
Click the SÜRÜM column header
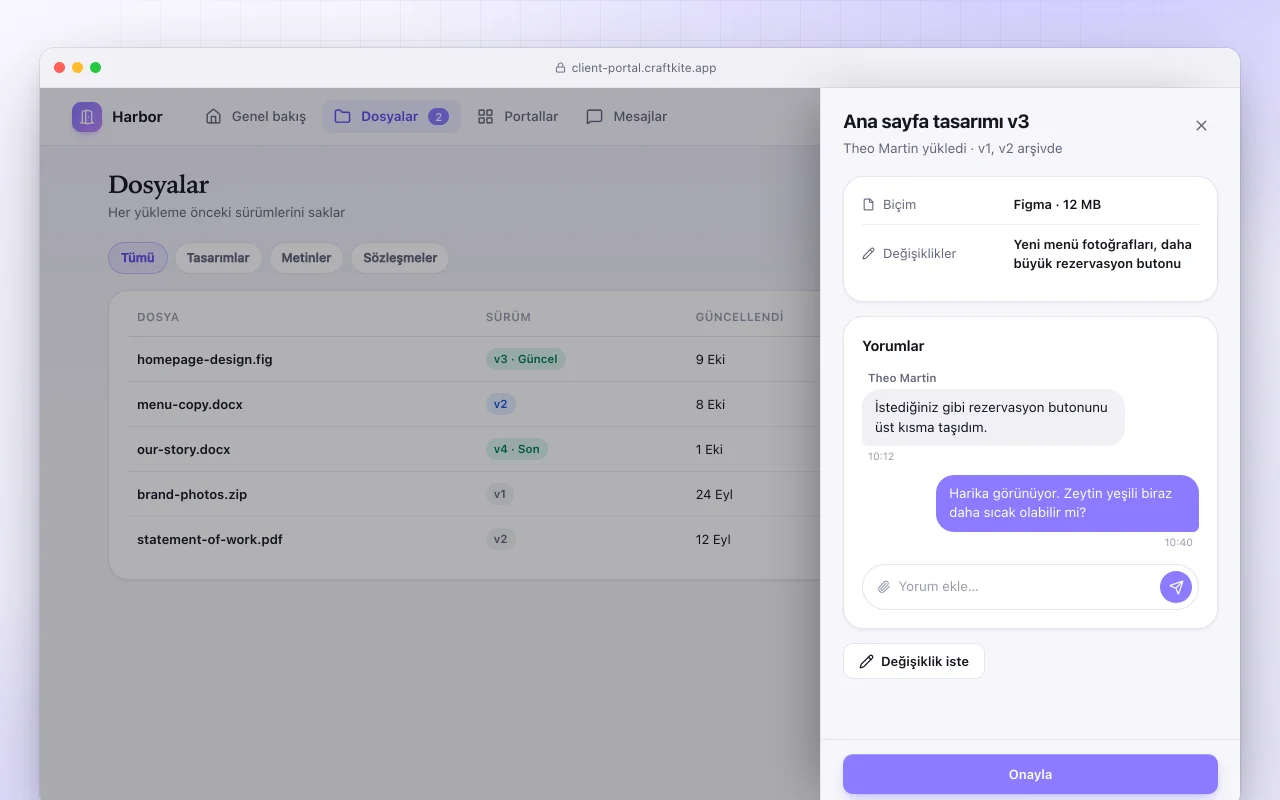click(508, 317)
